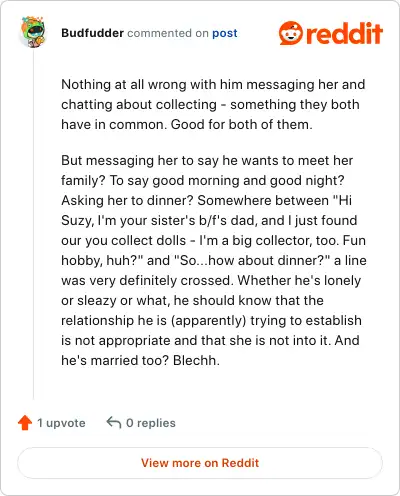Click the vertical comment thread line
The width and height of the screenshot is (400, 496).
[x=33, y=224]
